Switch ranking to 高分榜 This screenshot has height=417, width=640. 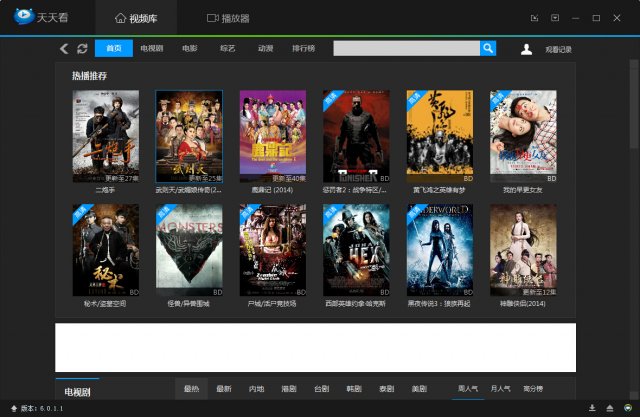(x=533, y=388)
